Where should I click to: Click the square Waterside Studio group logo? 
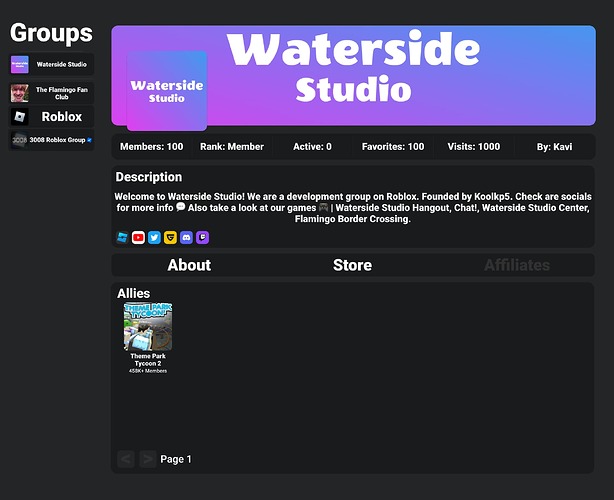167,91
